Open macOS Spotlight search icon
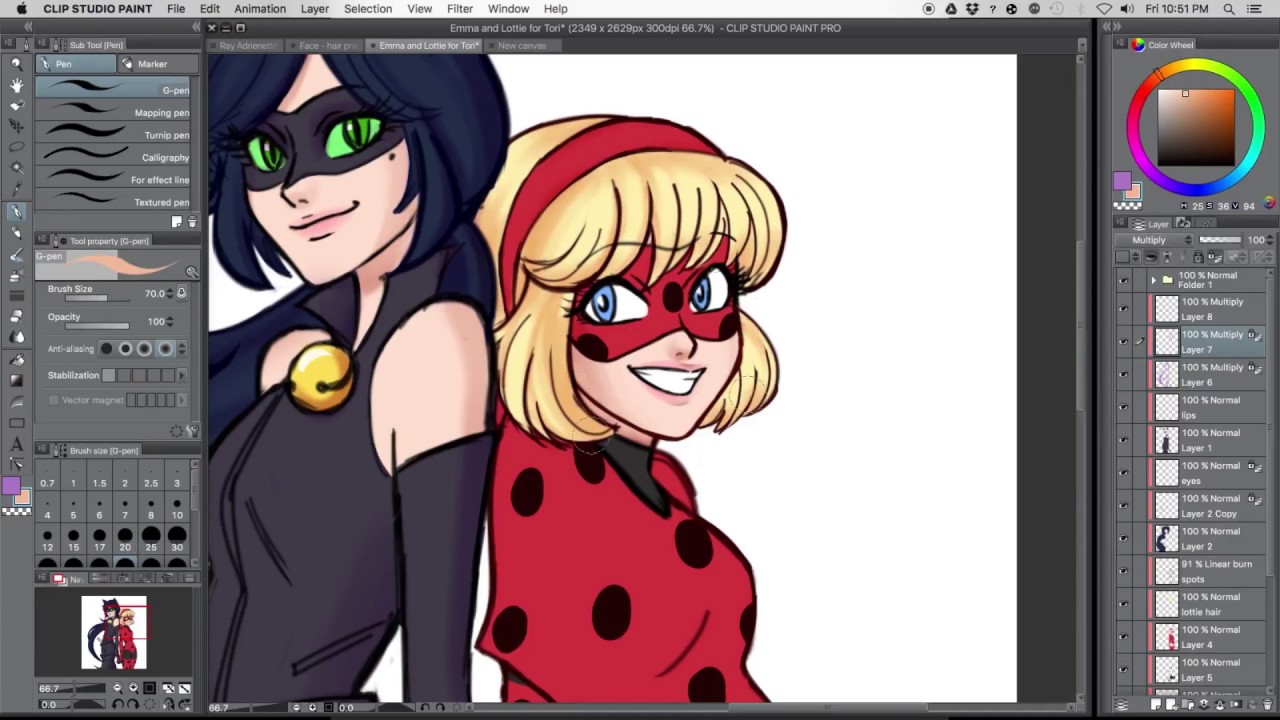 click(1228, 9)
